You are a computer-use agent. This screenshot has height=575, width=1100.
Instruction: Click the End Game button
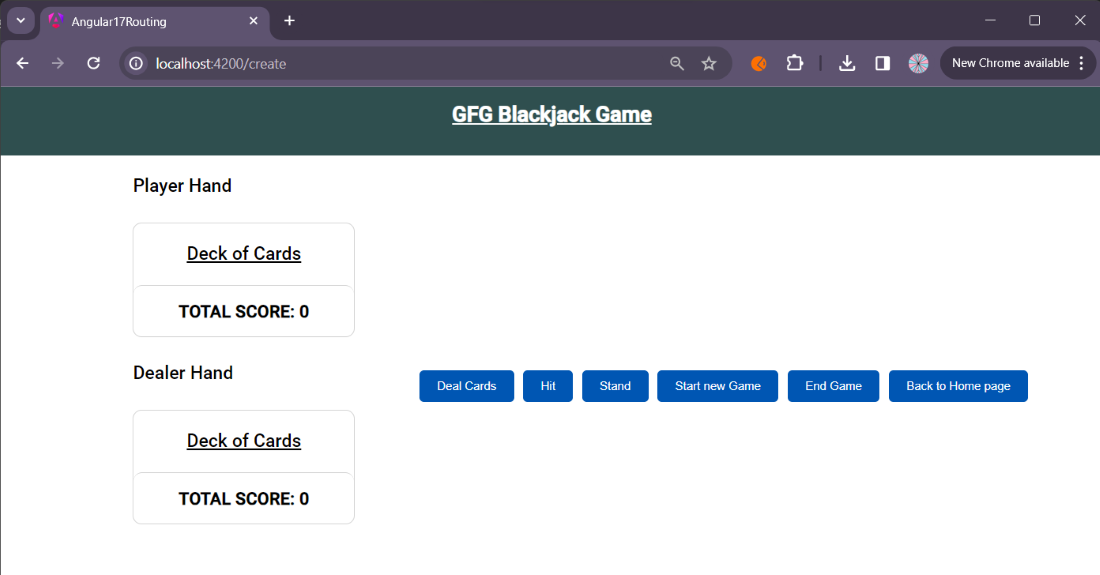833,386
